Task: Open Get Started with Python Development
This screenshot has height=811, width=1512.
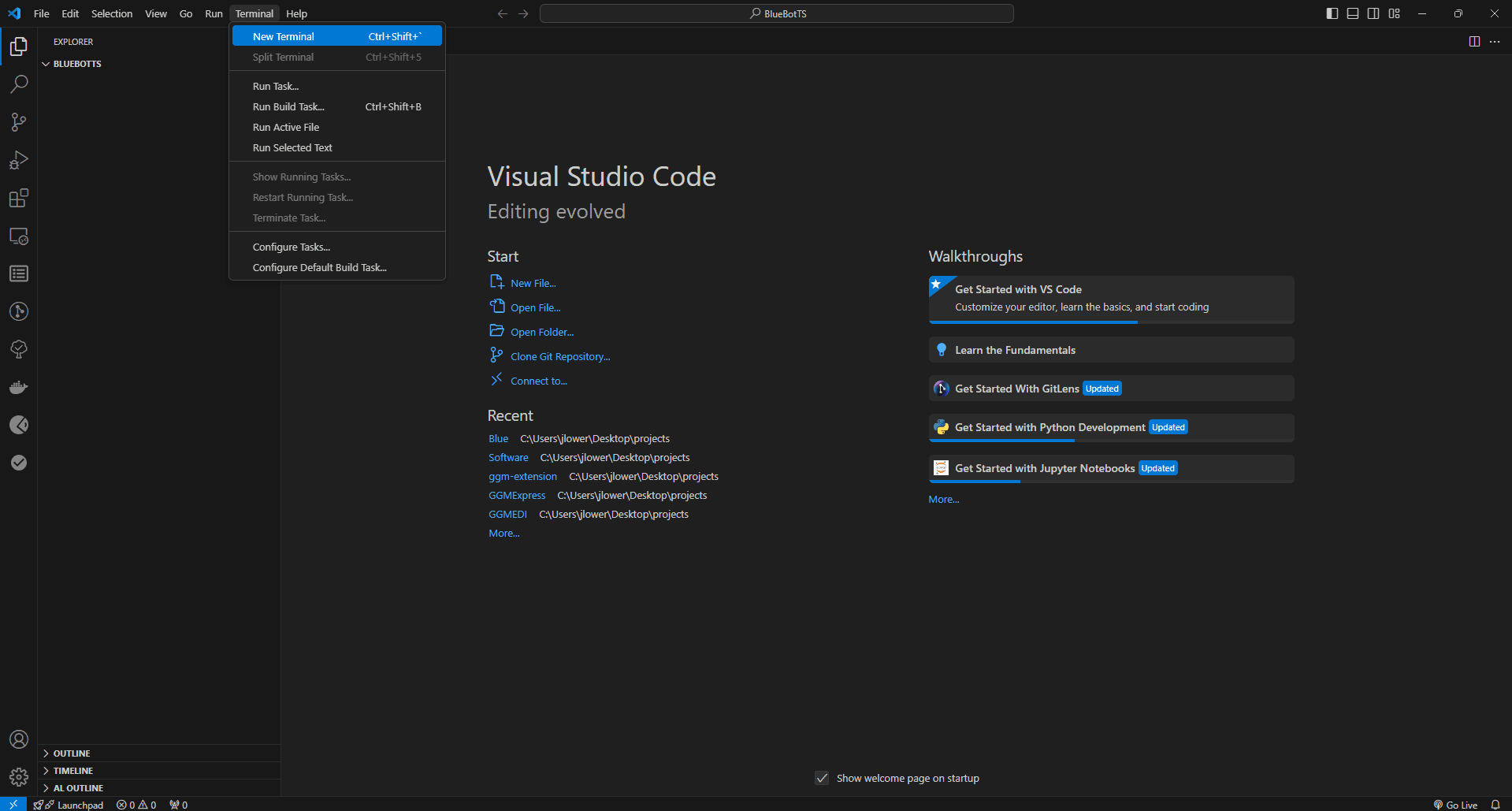Action: [1111, 427]
